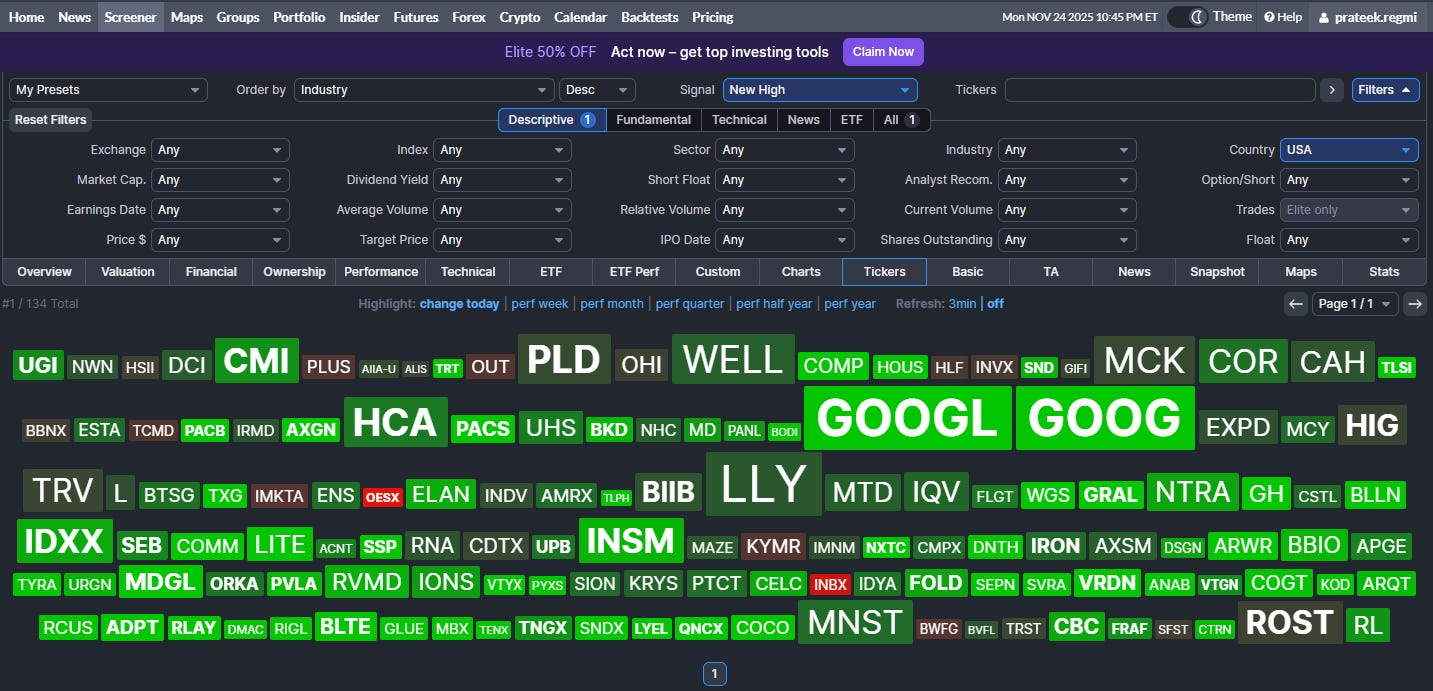Open the Dividend Yield filter dropdown
The width and height of the screenshot is (1433, 691).
[502, 180]
